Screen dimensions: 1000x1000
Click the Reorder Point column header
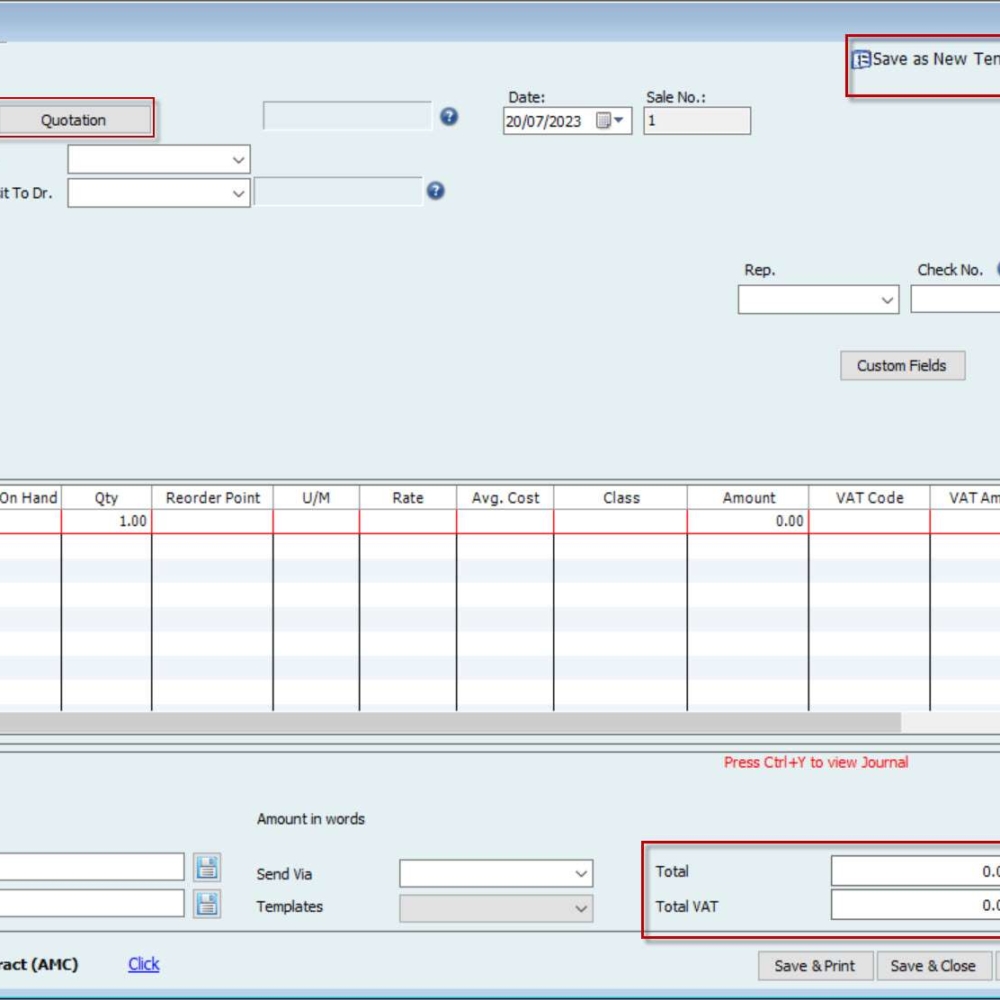pos(212,498)
